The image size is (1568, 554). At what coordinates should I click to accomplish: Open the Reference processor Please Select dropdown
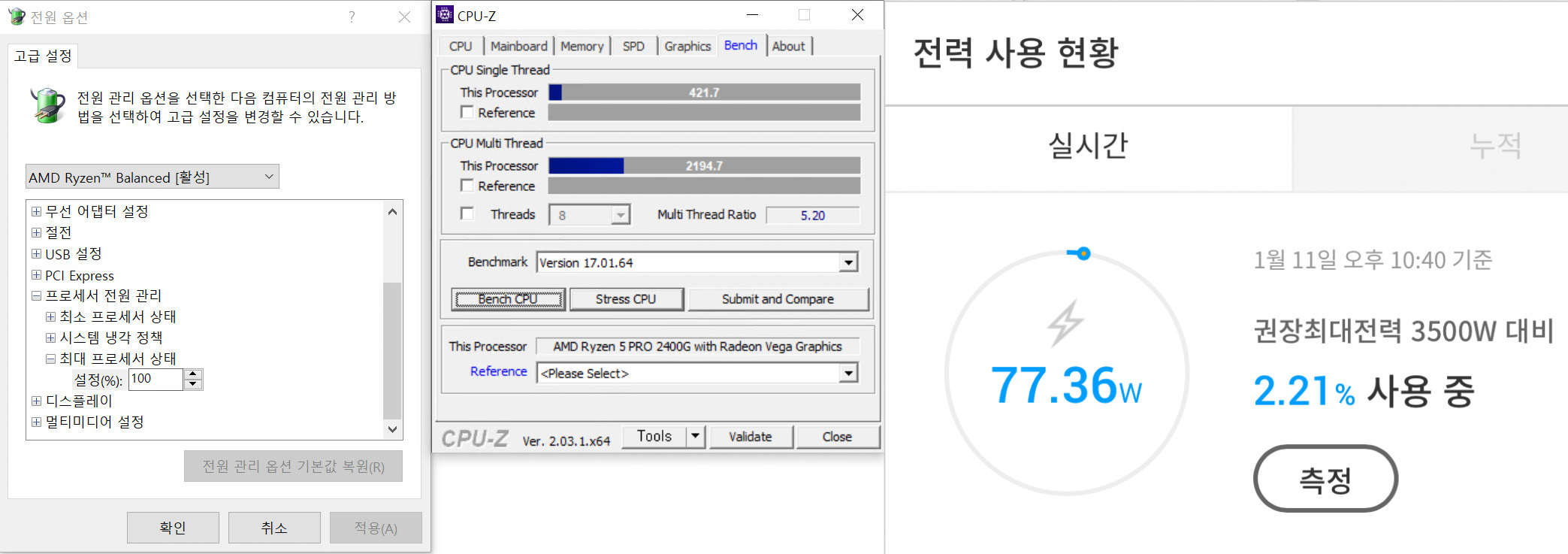[x=848, y=373]
